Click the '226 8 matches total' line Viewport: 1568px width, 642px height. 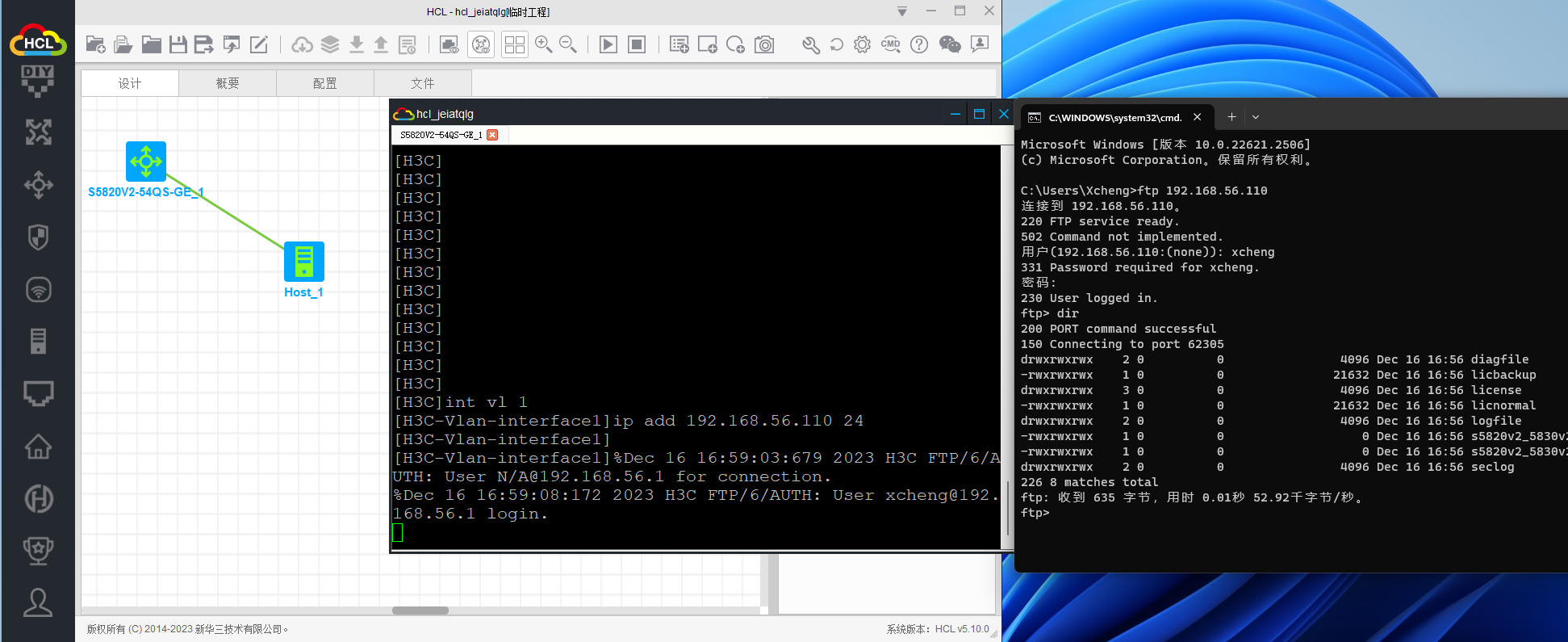point(1089,482)
